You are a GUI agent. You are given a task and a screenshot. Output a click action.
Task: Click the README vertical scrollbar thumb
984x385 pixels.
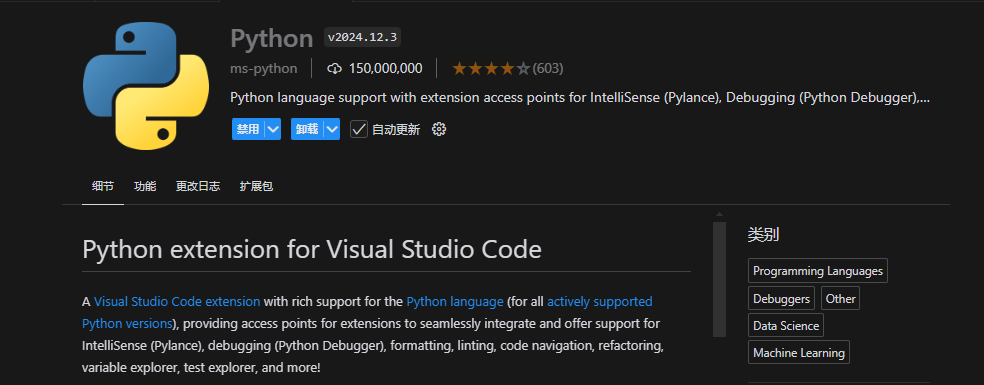tap(719, 279)
